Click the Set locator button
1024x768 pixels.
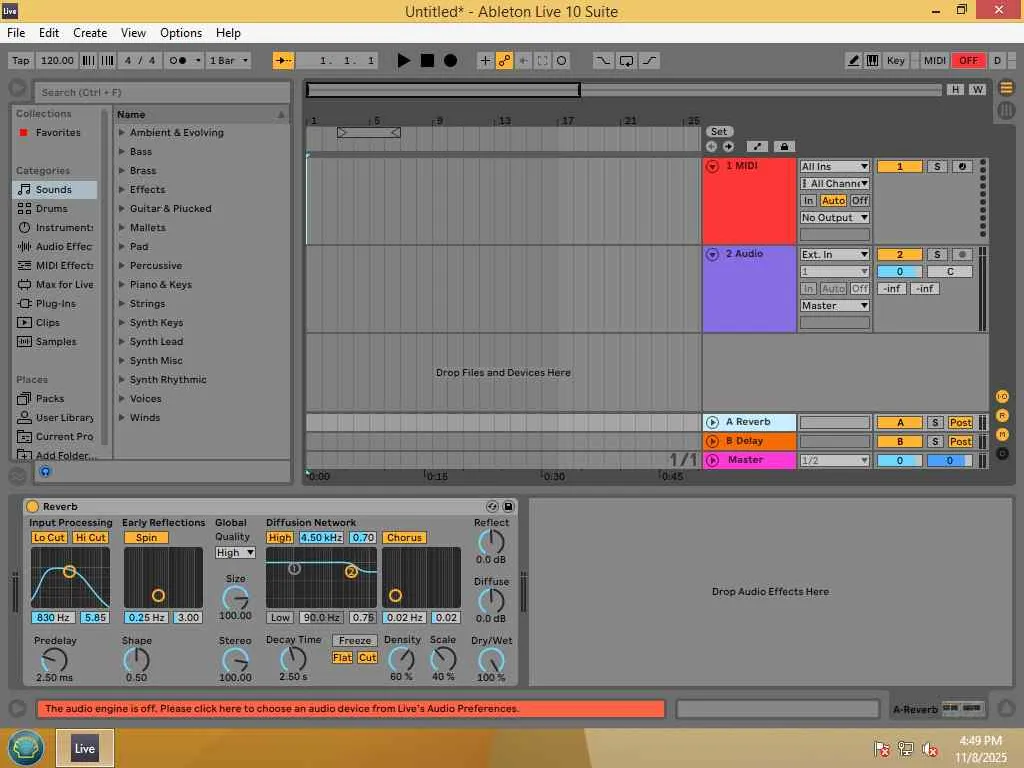pyautogui.click(x=719, y=131)
